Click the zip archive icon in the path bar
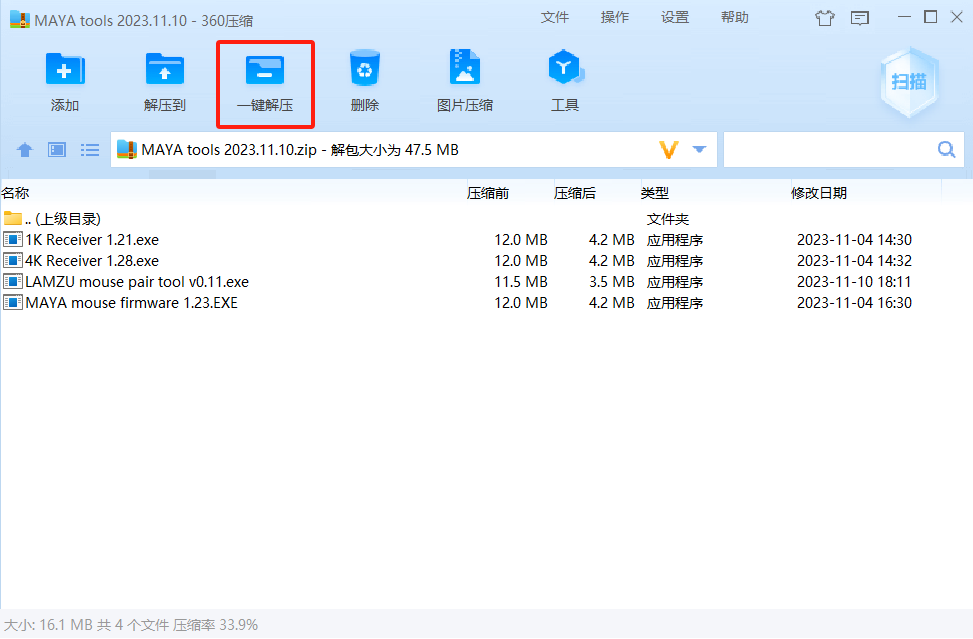This screenshot has width=973, height=639. point(127,149)
